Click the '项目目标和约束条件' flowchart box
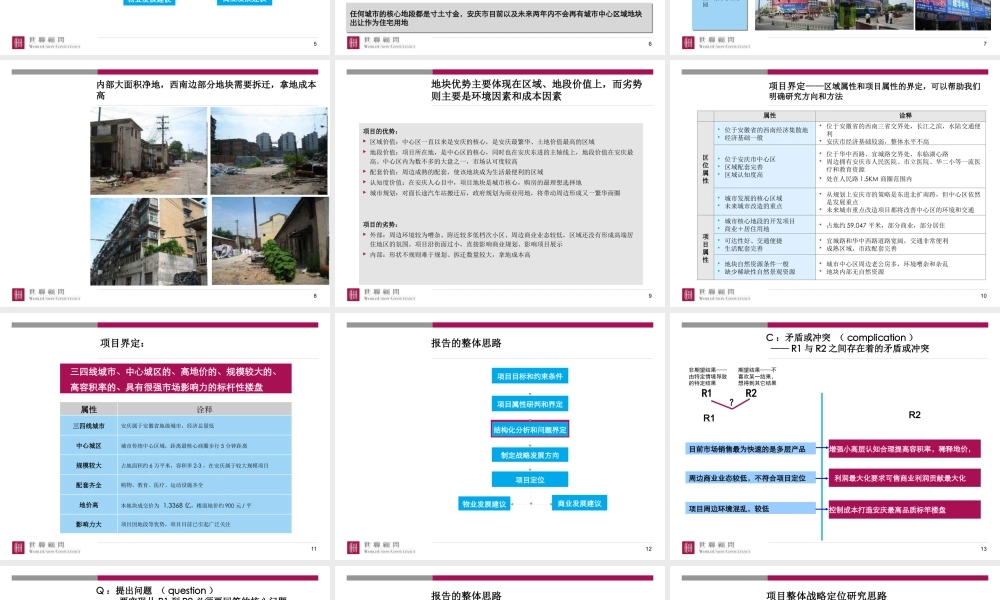 (x=529, y=376)
